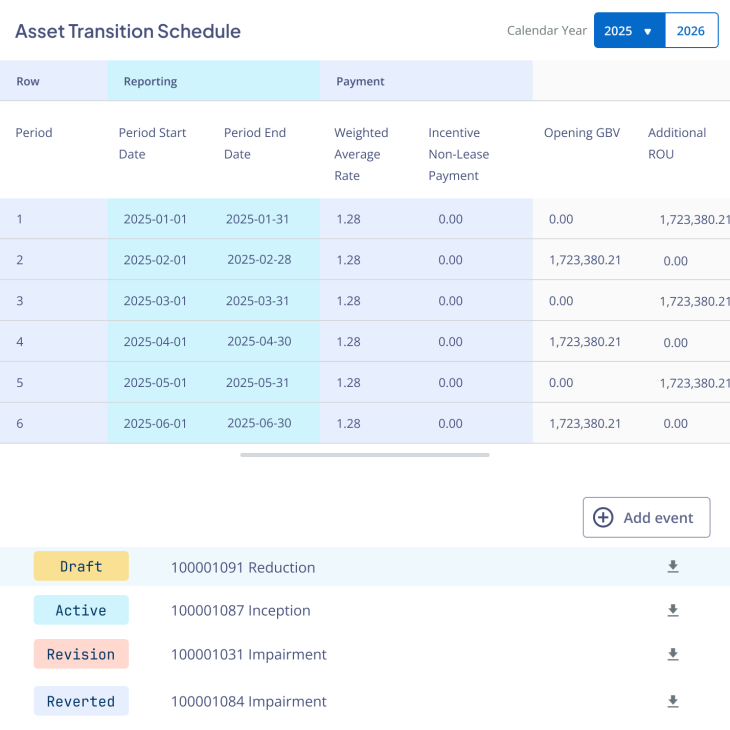Click Additional ROU value in period 5

695,383
